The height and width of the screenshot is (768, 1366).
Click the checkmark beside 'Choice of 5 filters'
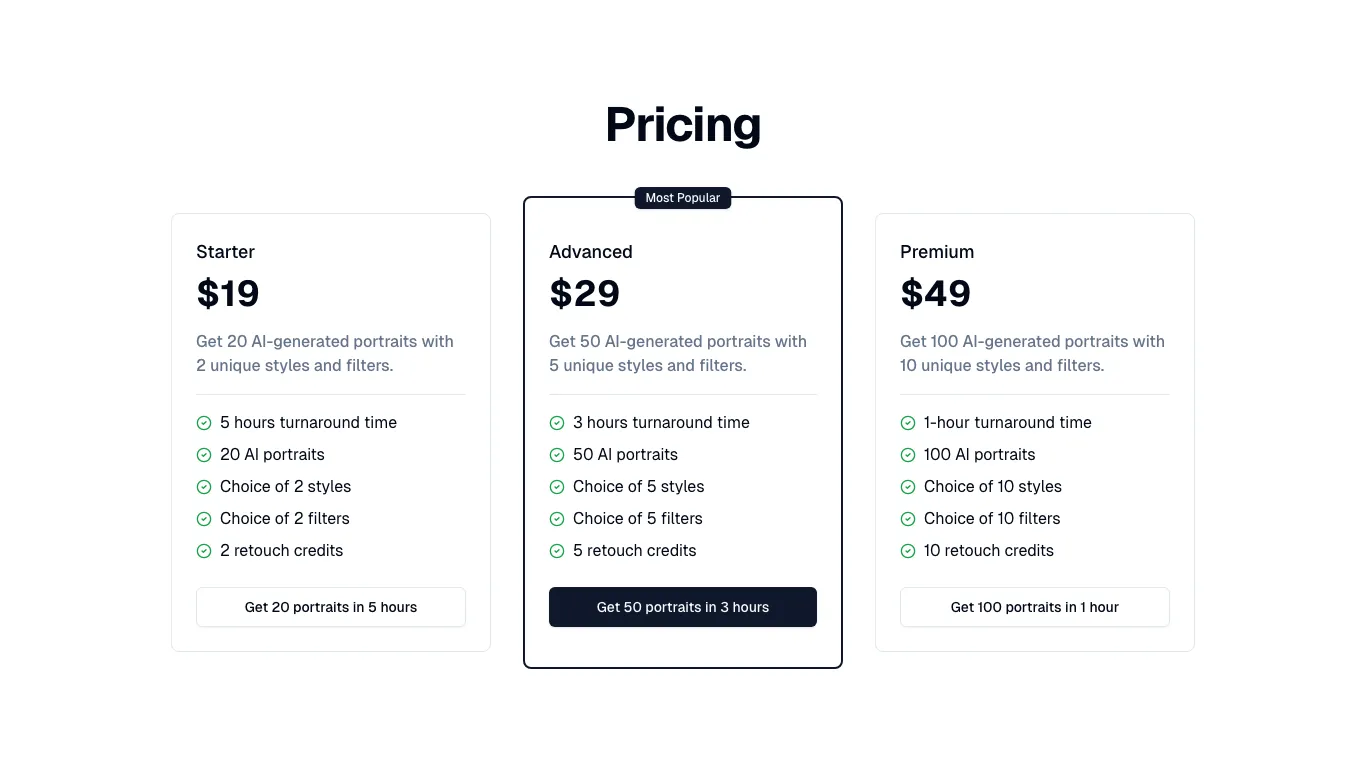tap(557, 518)
